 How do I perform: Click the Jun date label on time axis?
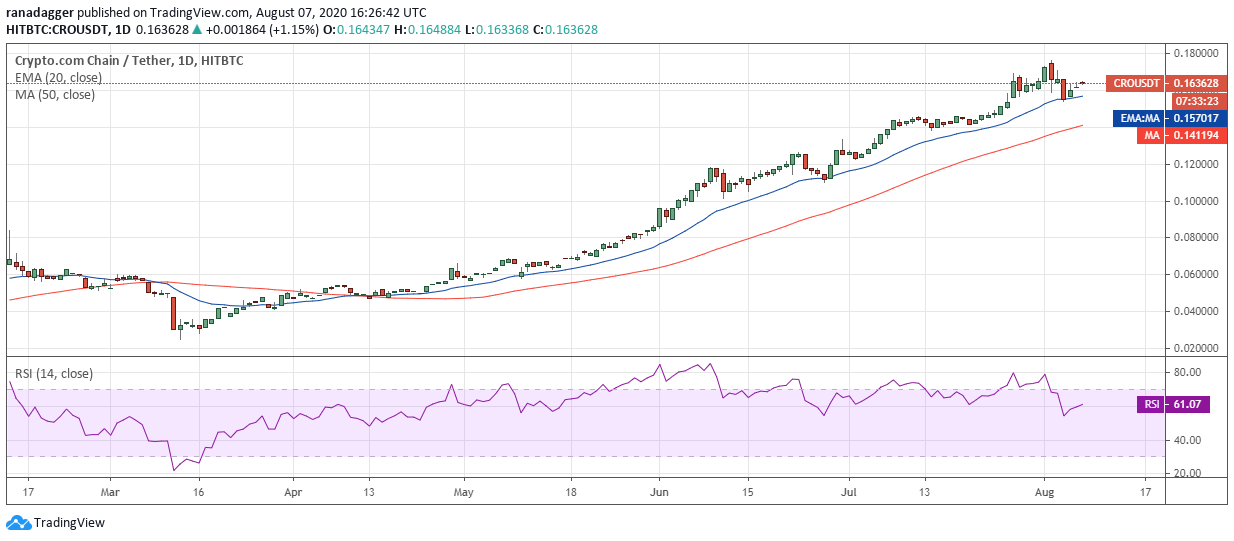click(x=659, y=493)
